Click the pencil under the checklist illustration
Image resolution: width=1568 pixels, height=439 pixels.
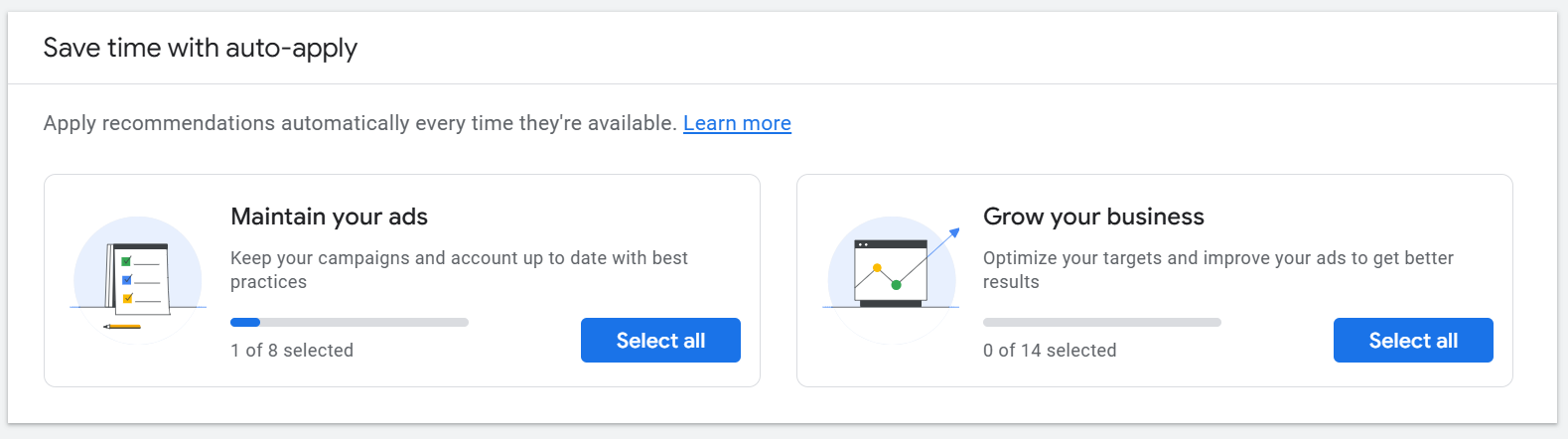pos(123,326)
